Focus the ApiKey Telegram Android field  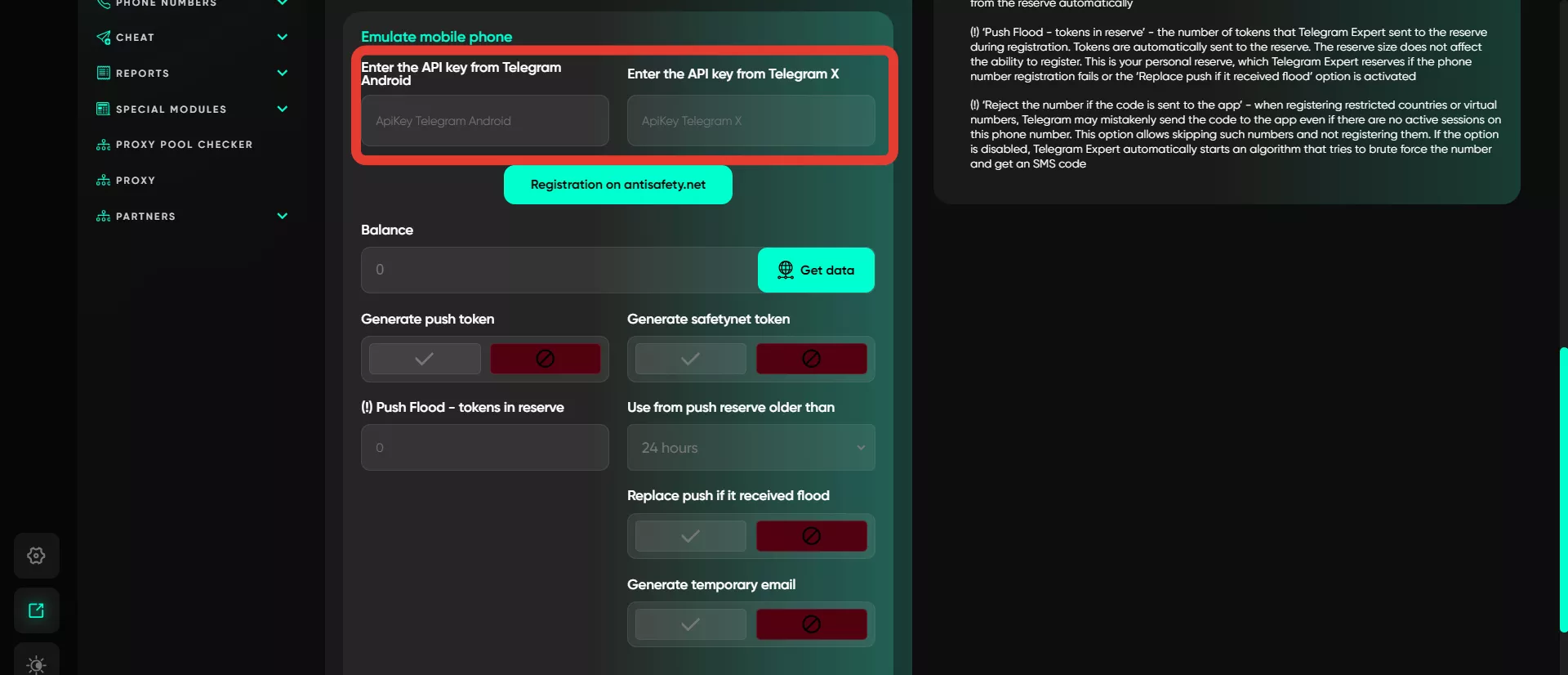tap(485, 121)
